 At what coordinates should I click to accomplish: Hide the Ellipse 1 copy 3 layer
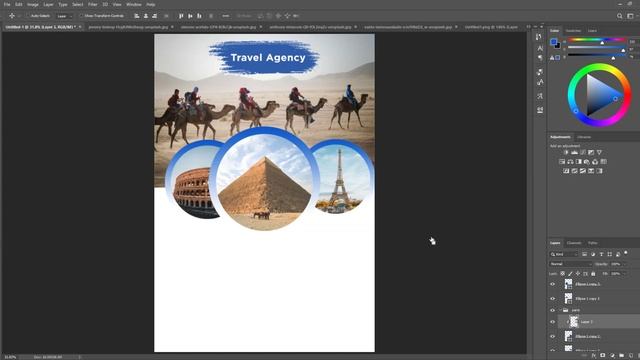(x=553, y=299)
